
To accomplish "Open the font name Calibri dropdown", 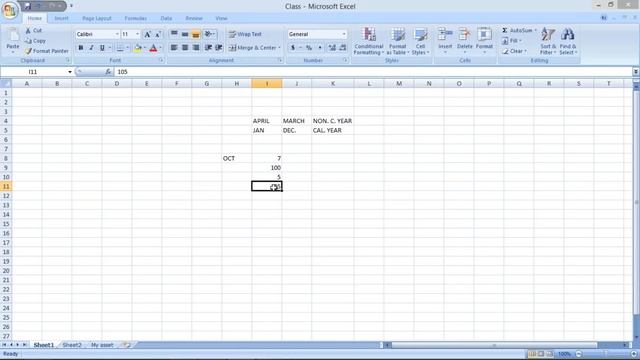I will click(117, 34).
